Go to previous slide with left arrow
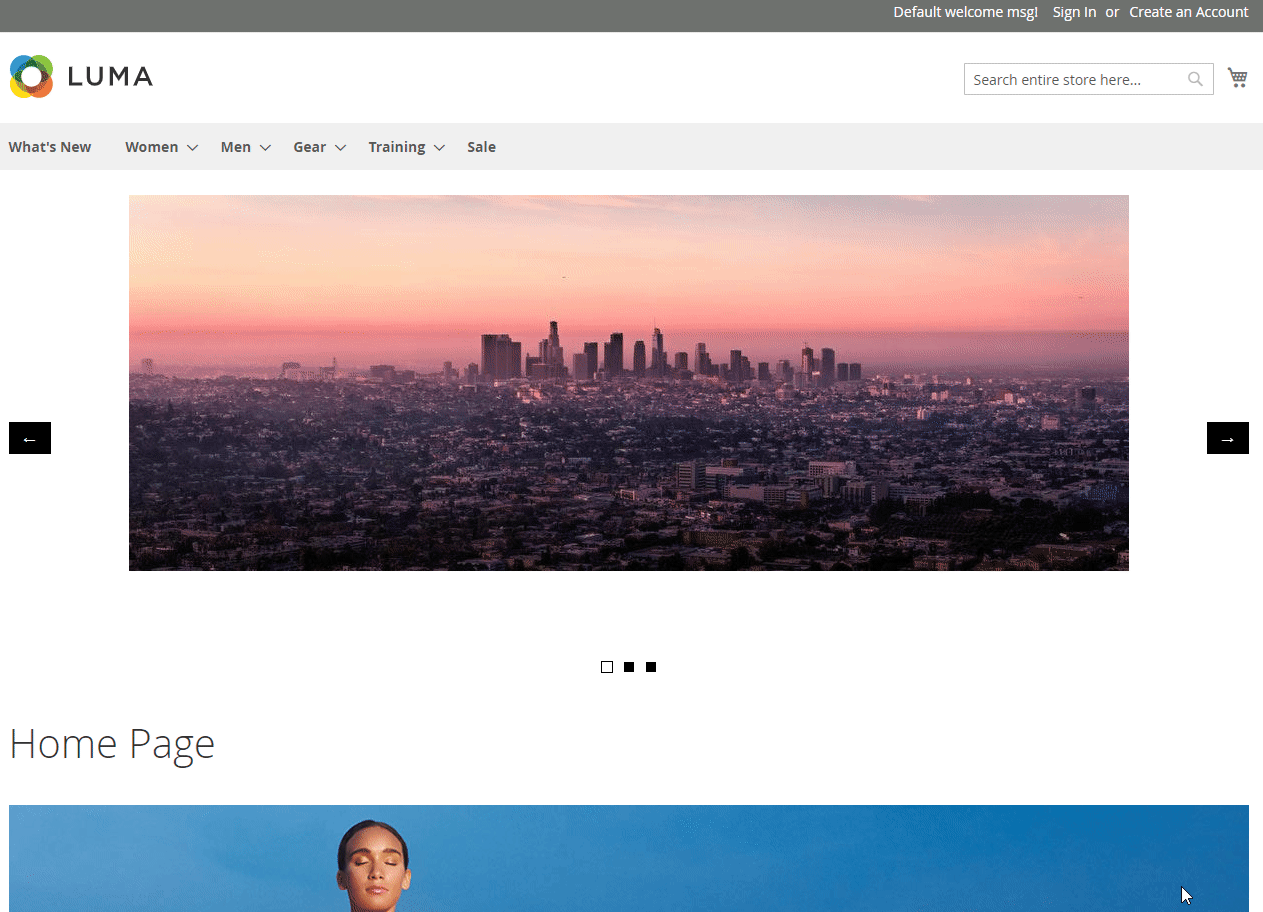This screenshot has height=912, width=1263. point(30,438)
